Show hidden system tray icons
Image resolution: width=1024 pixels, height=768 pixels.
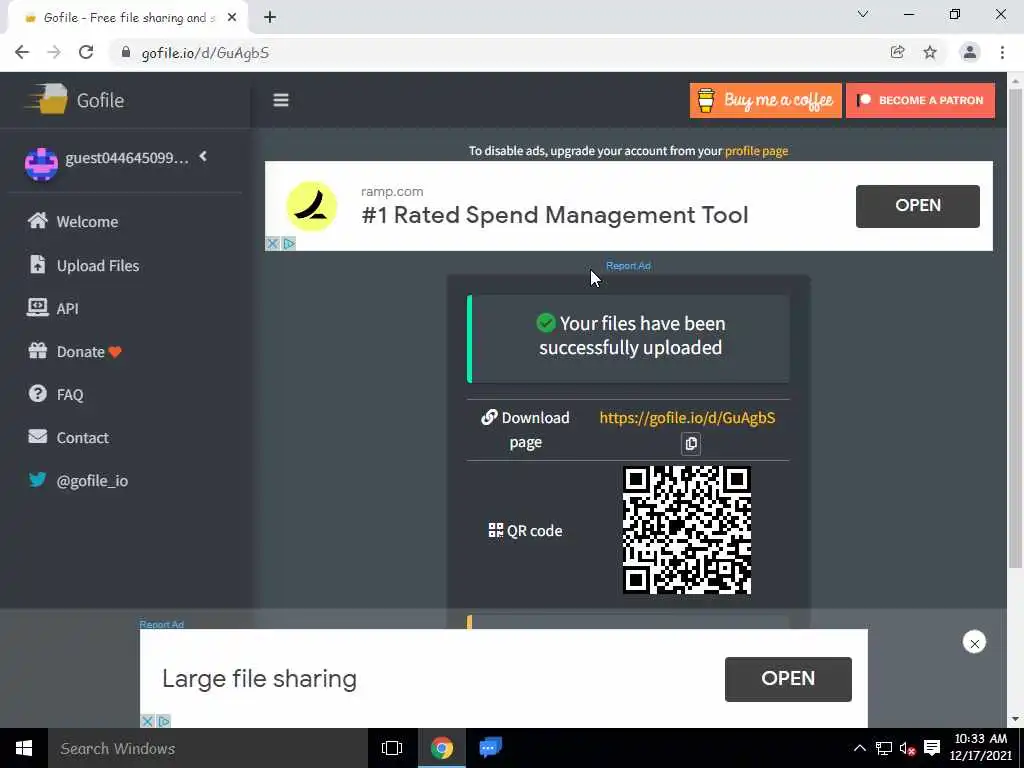click(859, 748)
